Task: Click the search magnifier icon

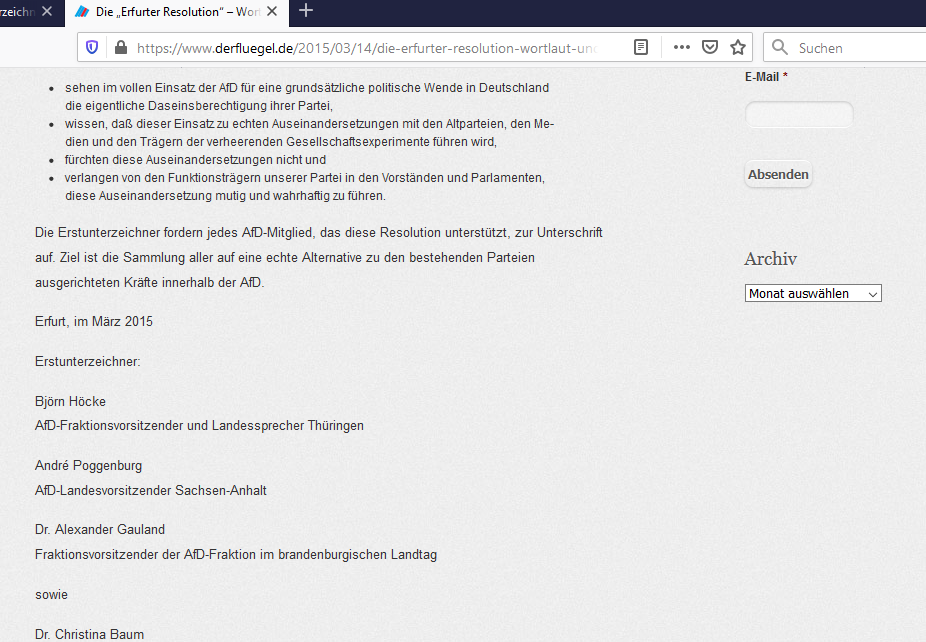Action: pyautogui.click(x=780, y=47)
